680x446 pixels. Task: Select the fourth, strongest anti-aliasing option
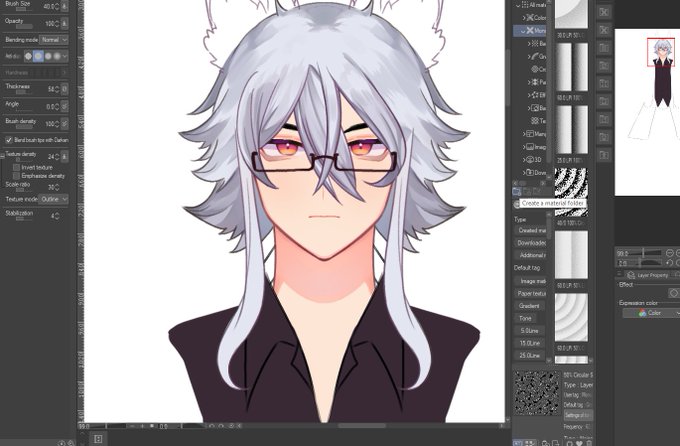point(57,56)
